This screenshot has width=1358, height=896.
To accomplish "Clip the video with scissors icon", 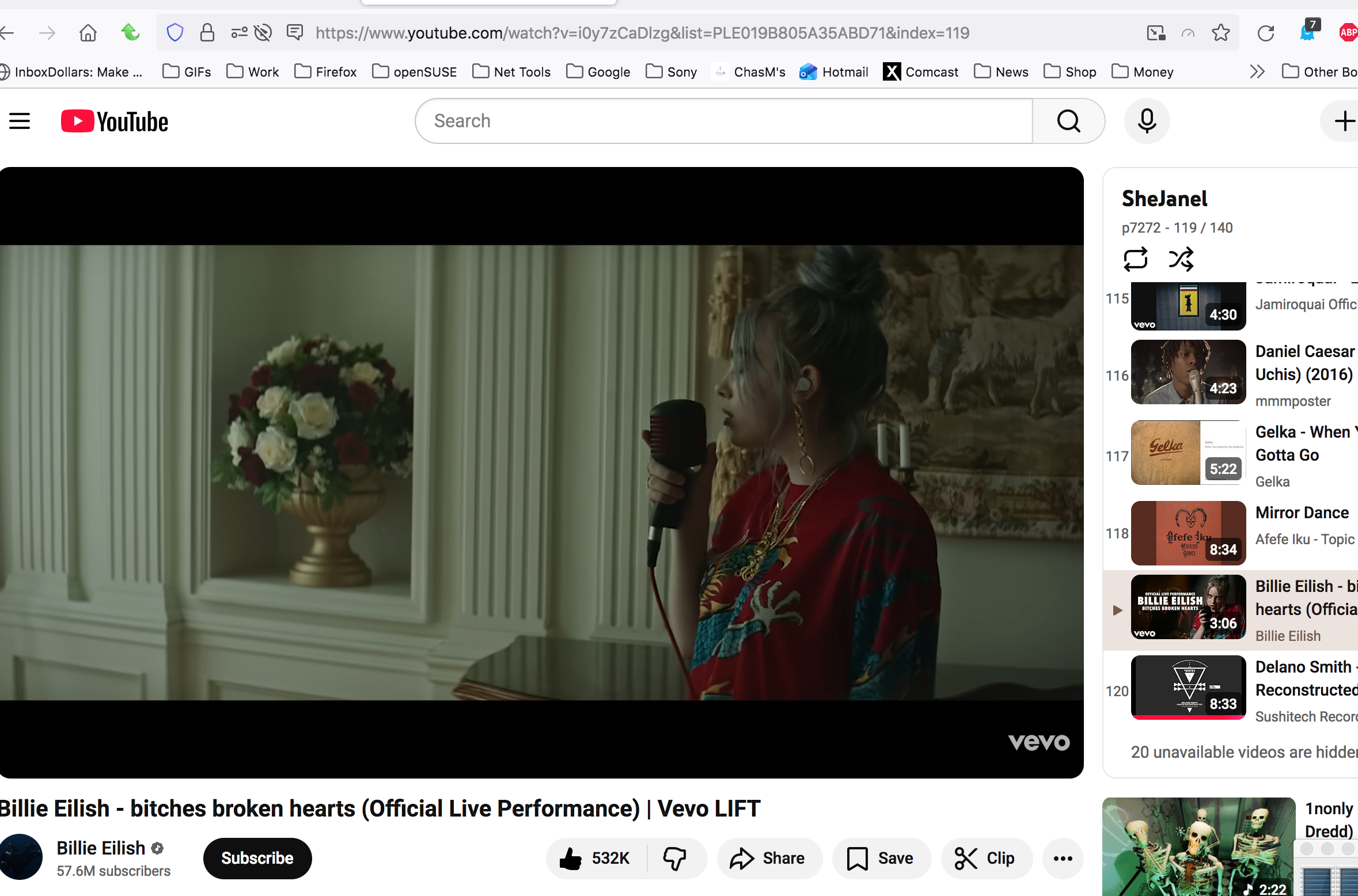I will click(x=985, y=858).
